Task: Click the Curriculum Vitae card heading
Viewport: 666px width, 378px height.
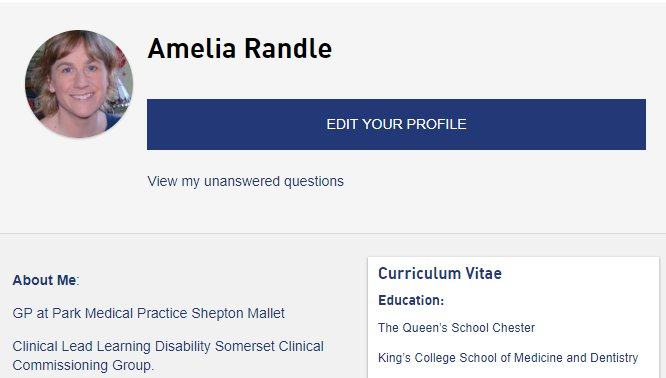Action: pyautogui.click(x=440, y=273)
